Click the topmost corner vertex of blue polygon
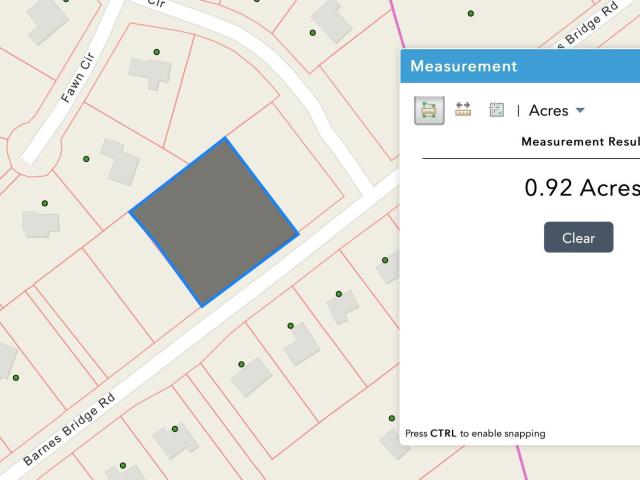The height and width of the screenshot is (480, 640). pyautogui.click(x=225, y=138)
